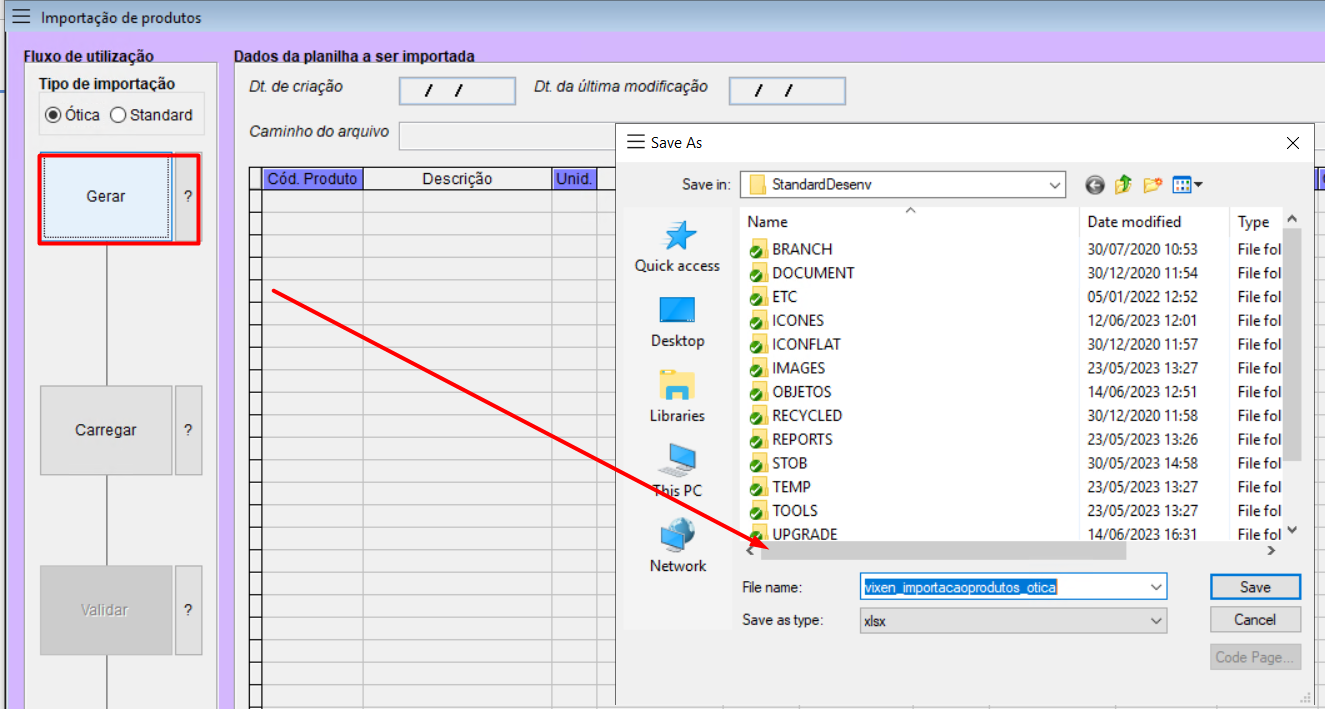Open Quick access location
Screen dimensions: 1325x709
click(677, 246)
